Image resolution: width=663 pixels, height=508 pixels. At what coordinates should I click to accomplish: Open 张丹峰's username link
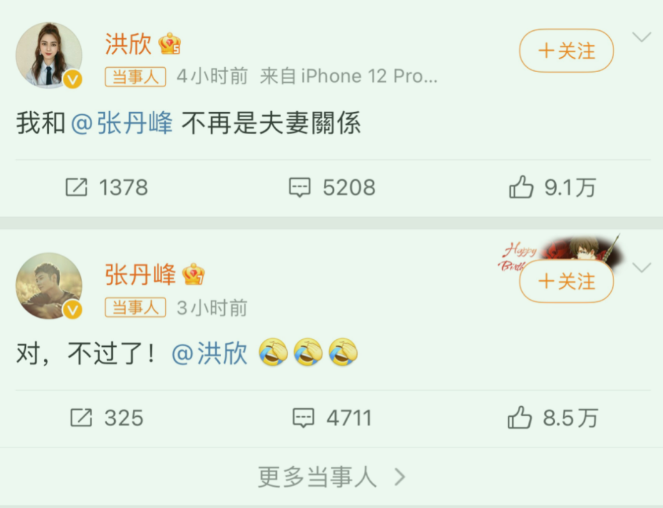(140, 274)
